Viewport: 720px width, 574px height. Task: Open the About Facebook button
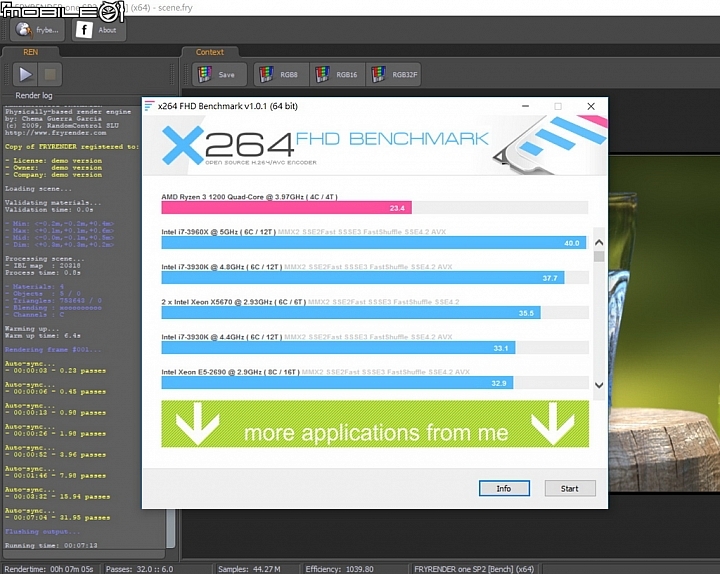[98, 30]
